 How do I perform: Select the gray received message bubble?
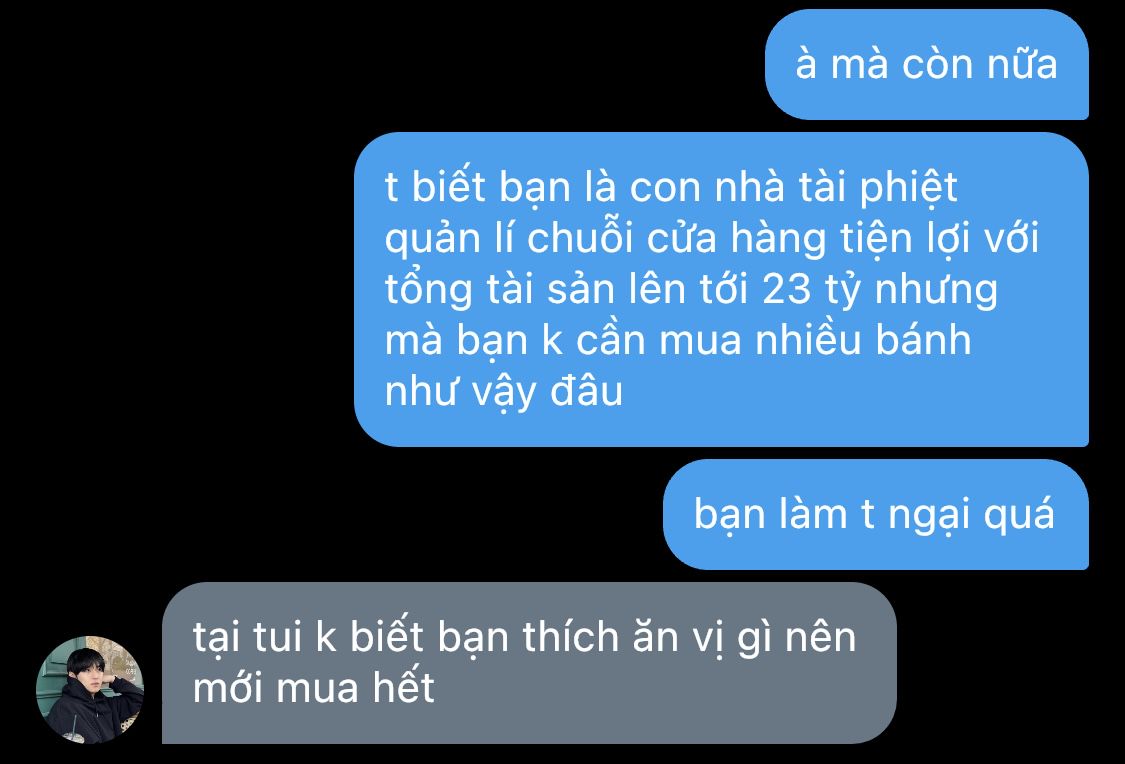pos(529,663)
